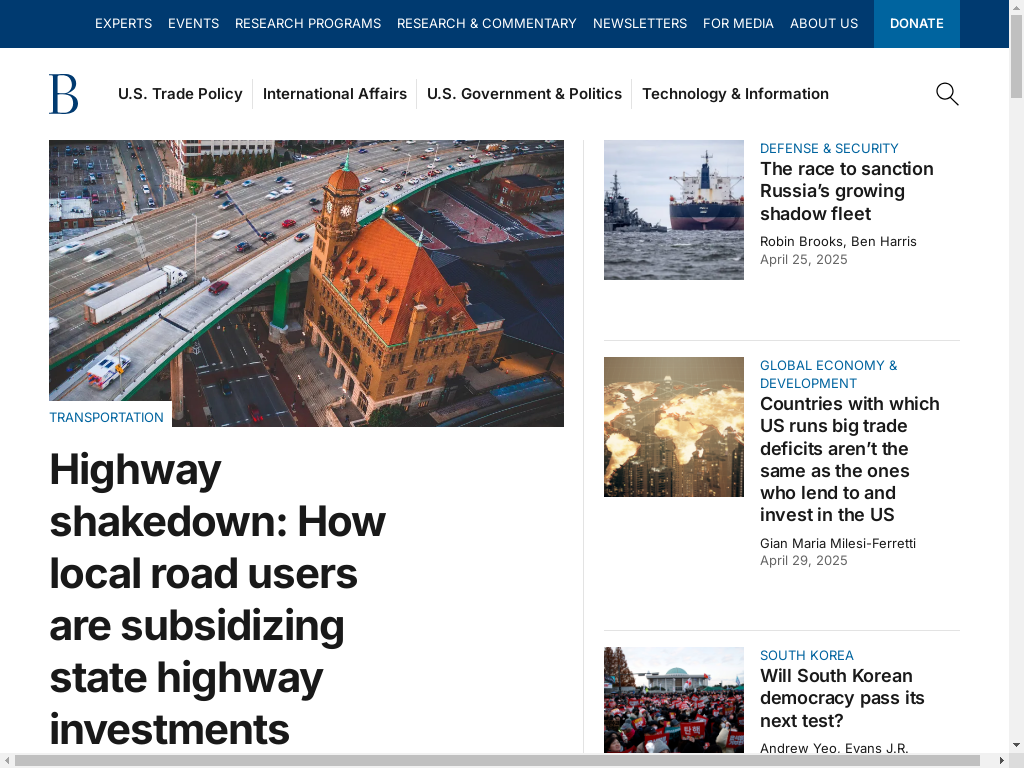Screen dimensions: 1024x768
Task: Go to Events in top navigation
Action: coord(193,24)
